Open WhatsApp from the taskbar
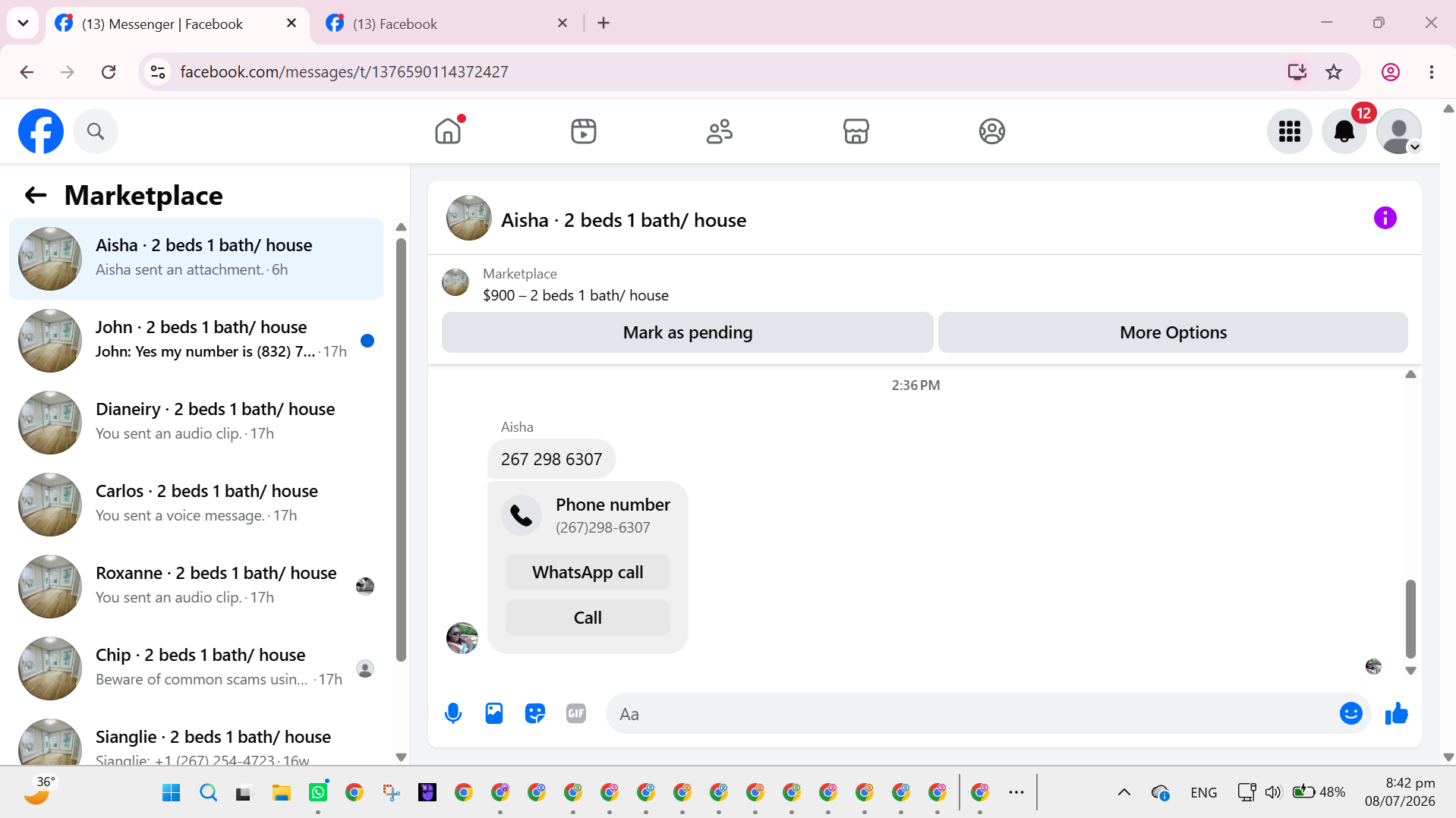This screenshot has height=818, width=1456. (318, 793)
